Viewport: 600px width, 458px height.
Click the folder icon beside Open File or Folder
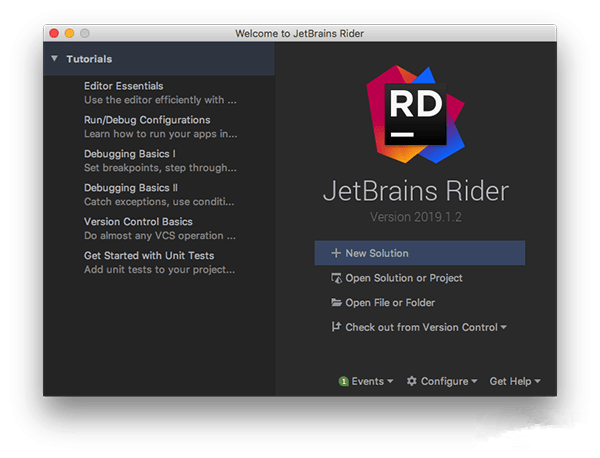point(336,303)
